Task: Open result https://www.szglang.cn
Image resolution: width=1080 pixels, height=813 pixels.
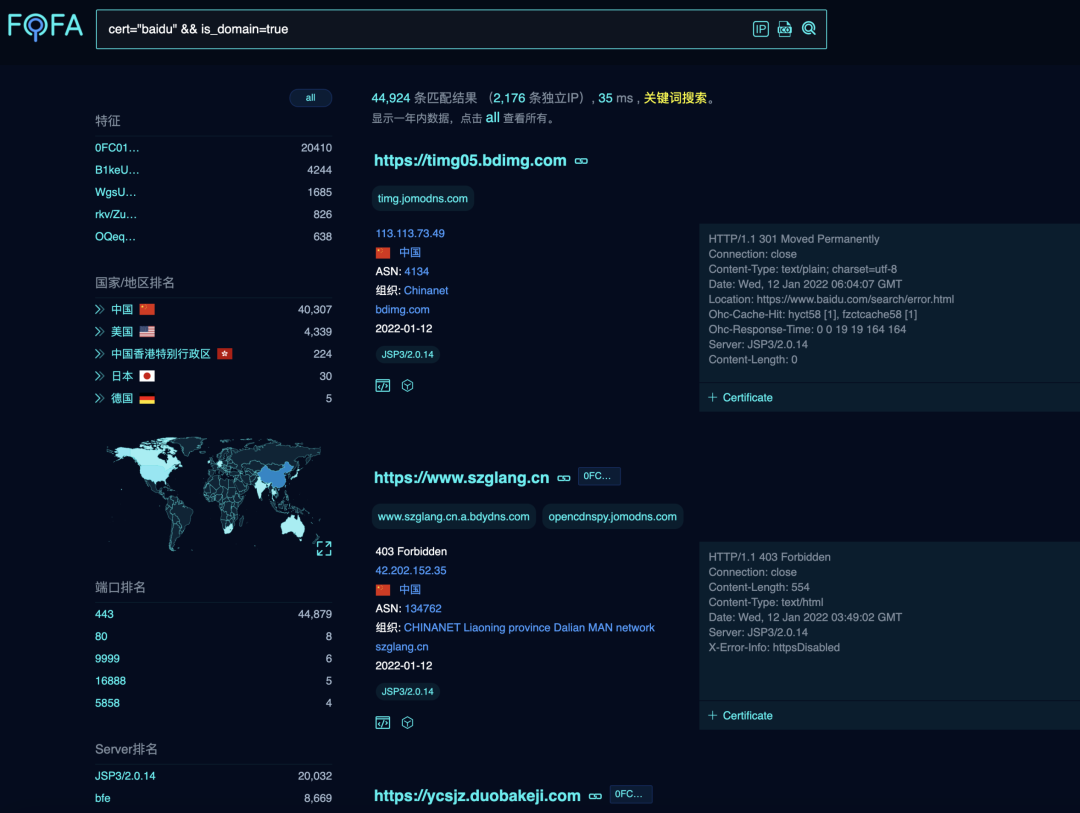Action: click(461, 477)
